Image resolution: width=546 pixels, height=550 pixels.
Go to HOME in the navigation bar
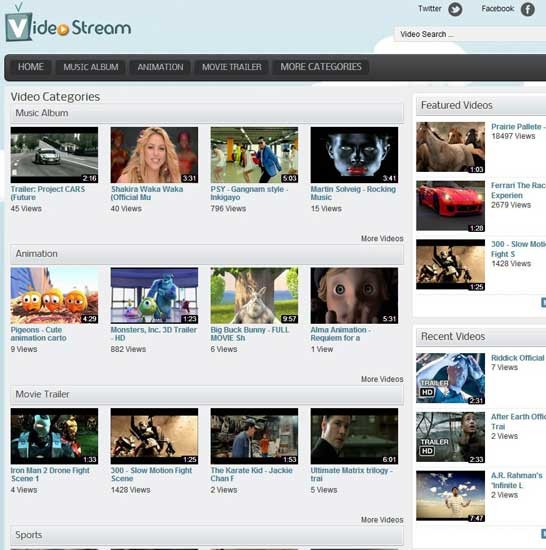pos(31,67)
